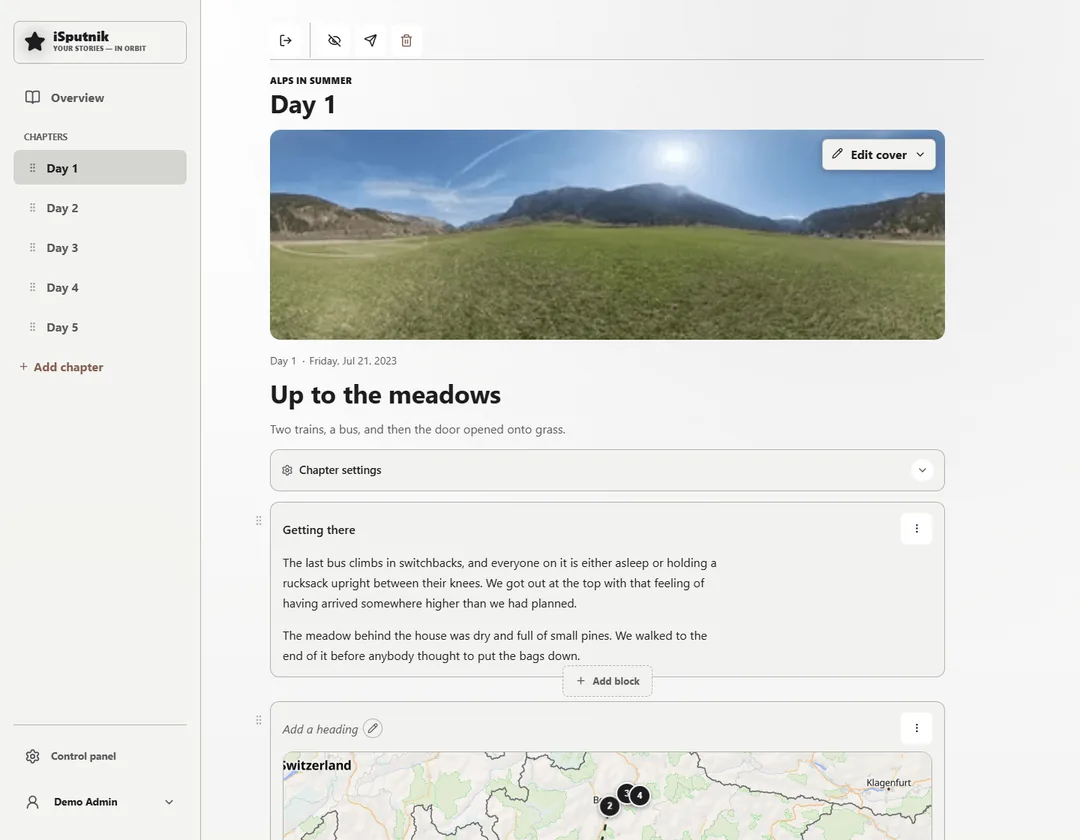The image size is (1080, 840).
Task: Go to the Day 3 chapter
Action: [100, 248]
